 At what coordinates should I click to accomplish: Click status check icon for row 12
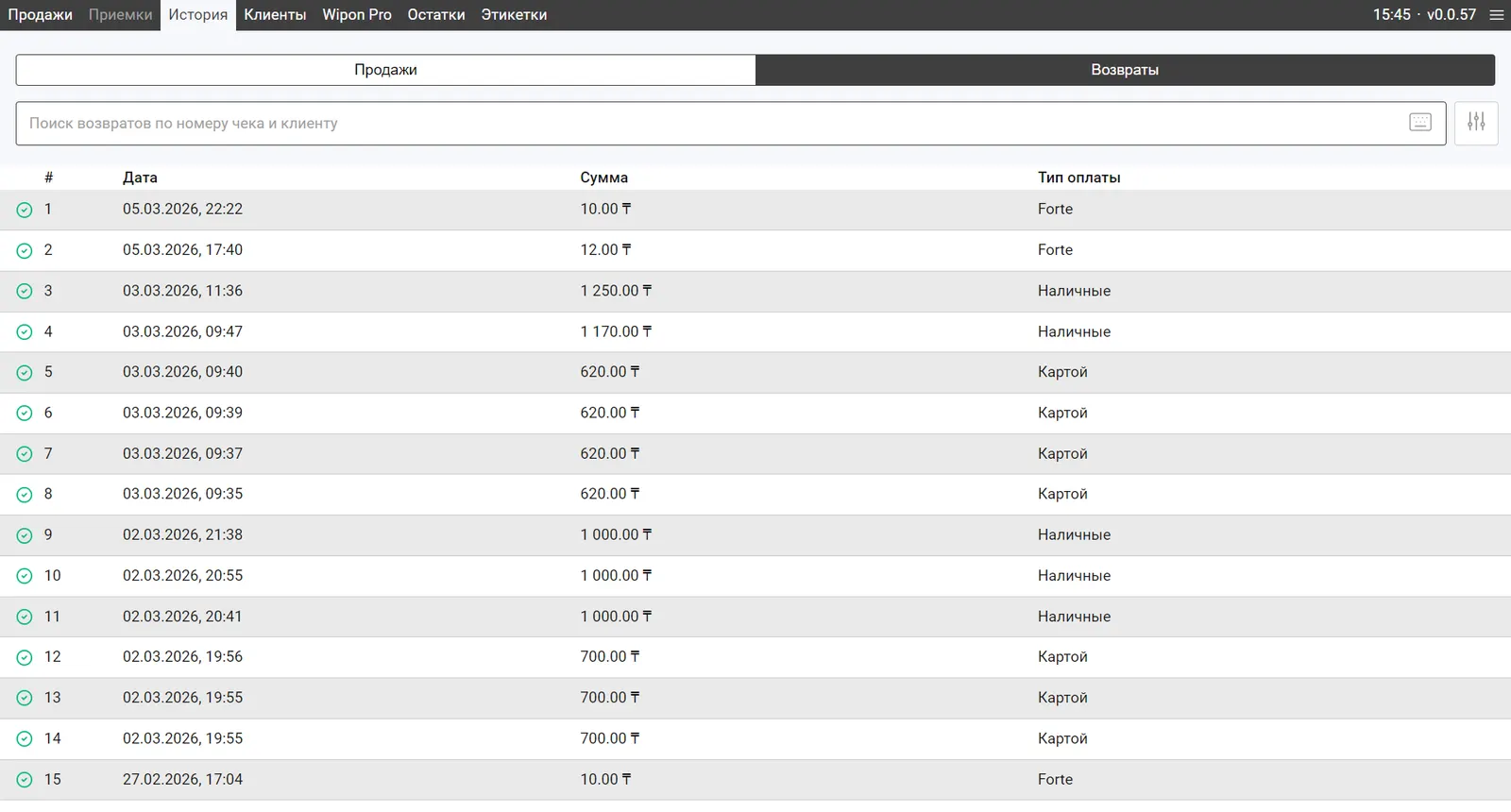click(25, 657)
